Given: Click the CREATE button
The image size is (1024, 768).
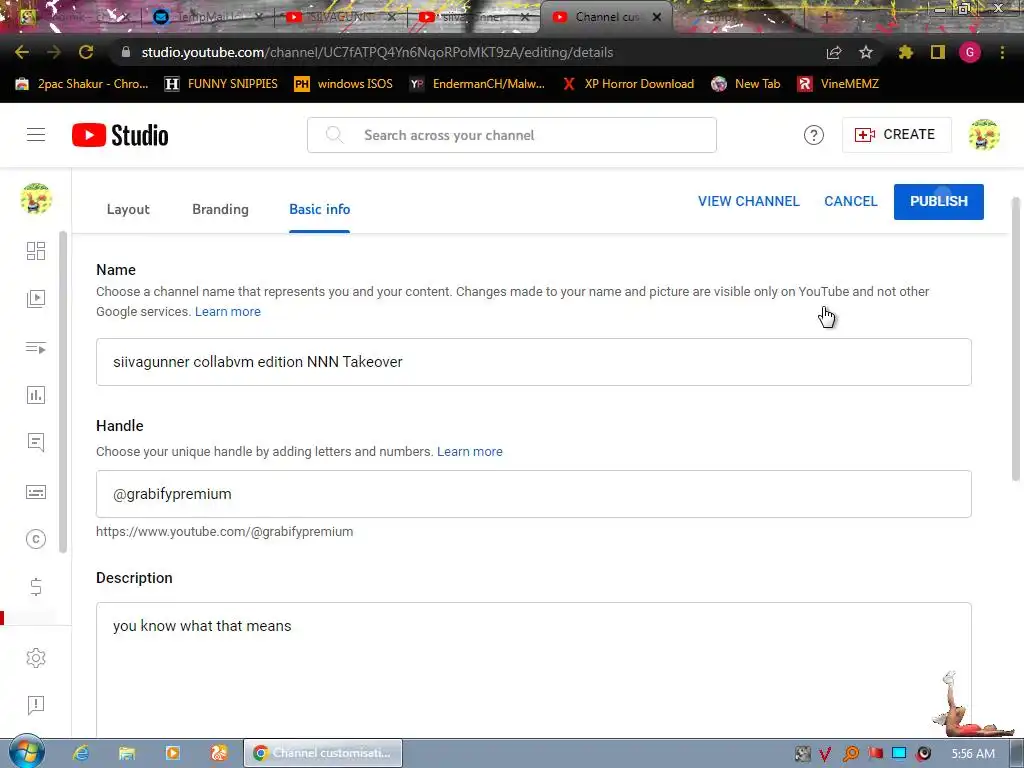Looking at the screenshot, I should pyautogui.click(x=897, y=135).
